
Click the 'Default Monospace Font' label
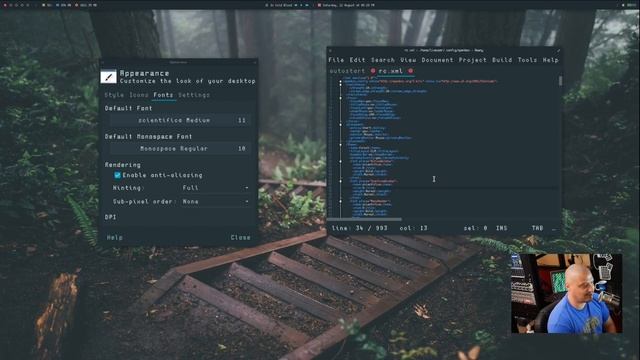tap(149, 136)
